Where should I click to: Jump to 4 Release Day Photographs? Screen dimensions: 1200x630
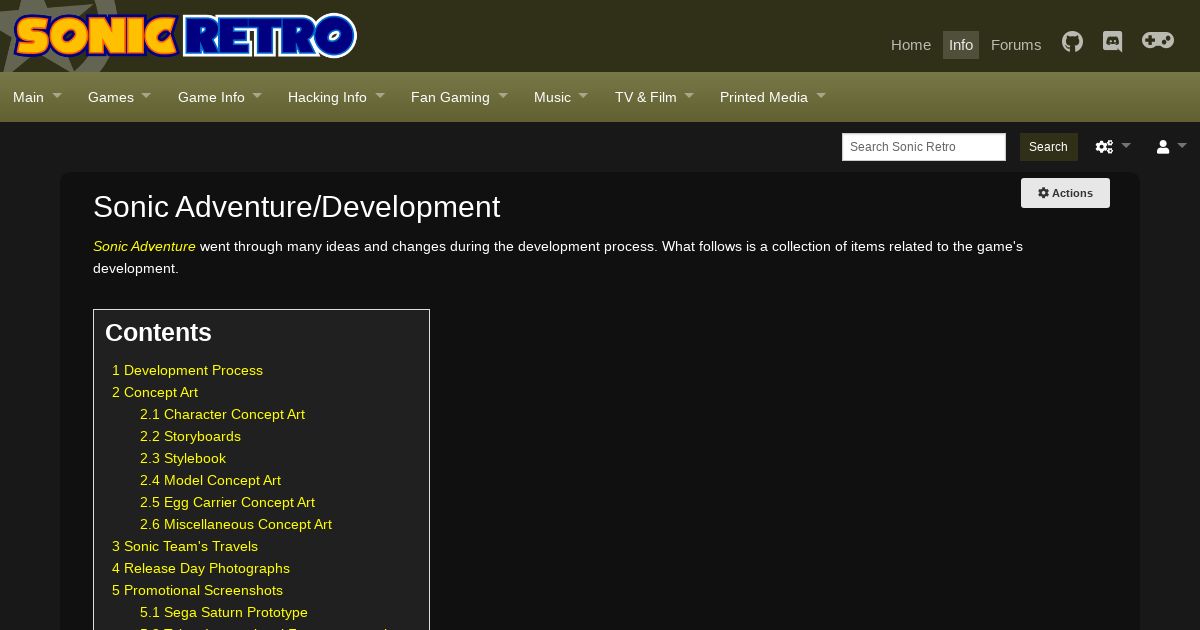(201, 568)
